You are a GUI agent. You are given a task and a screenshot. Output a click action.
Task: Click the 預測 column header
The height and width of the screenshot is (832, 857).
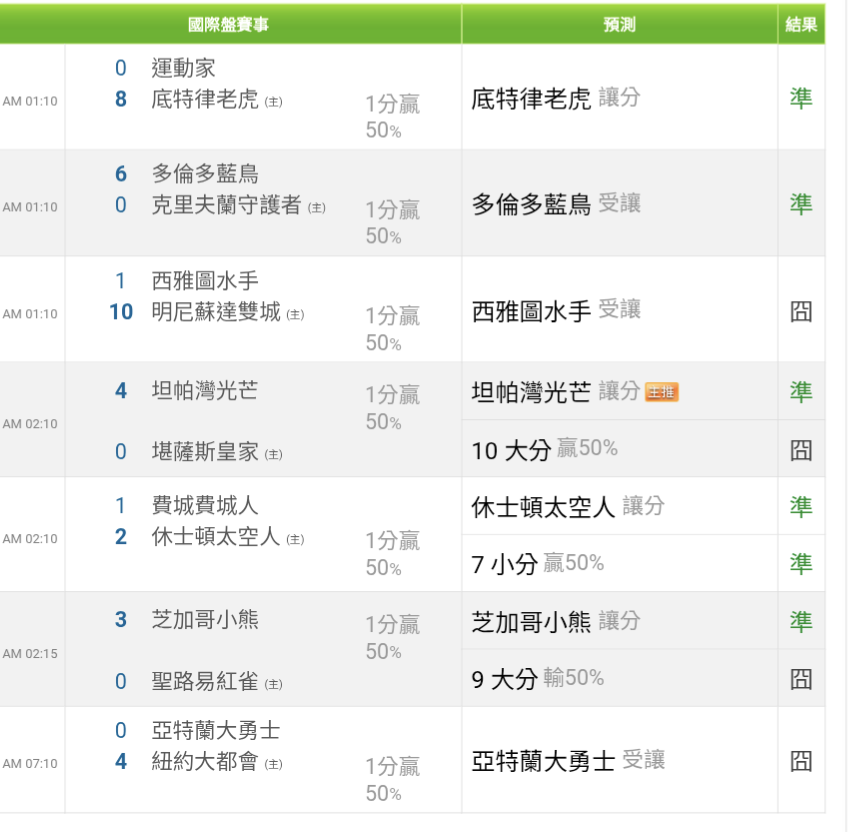[x=619, y=24]
